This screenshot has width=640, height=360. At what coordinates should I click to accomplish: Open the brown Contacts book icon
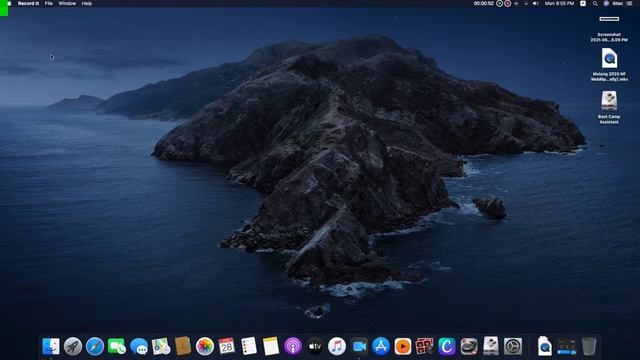[183, 346]
